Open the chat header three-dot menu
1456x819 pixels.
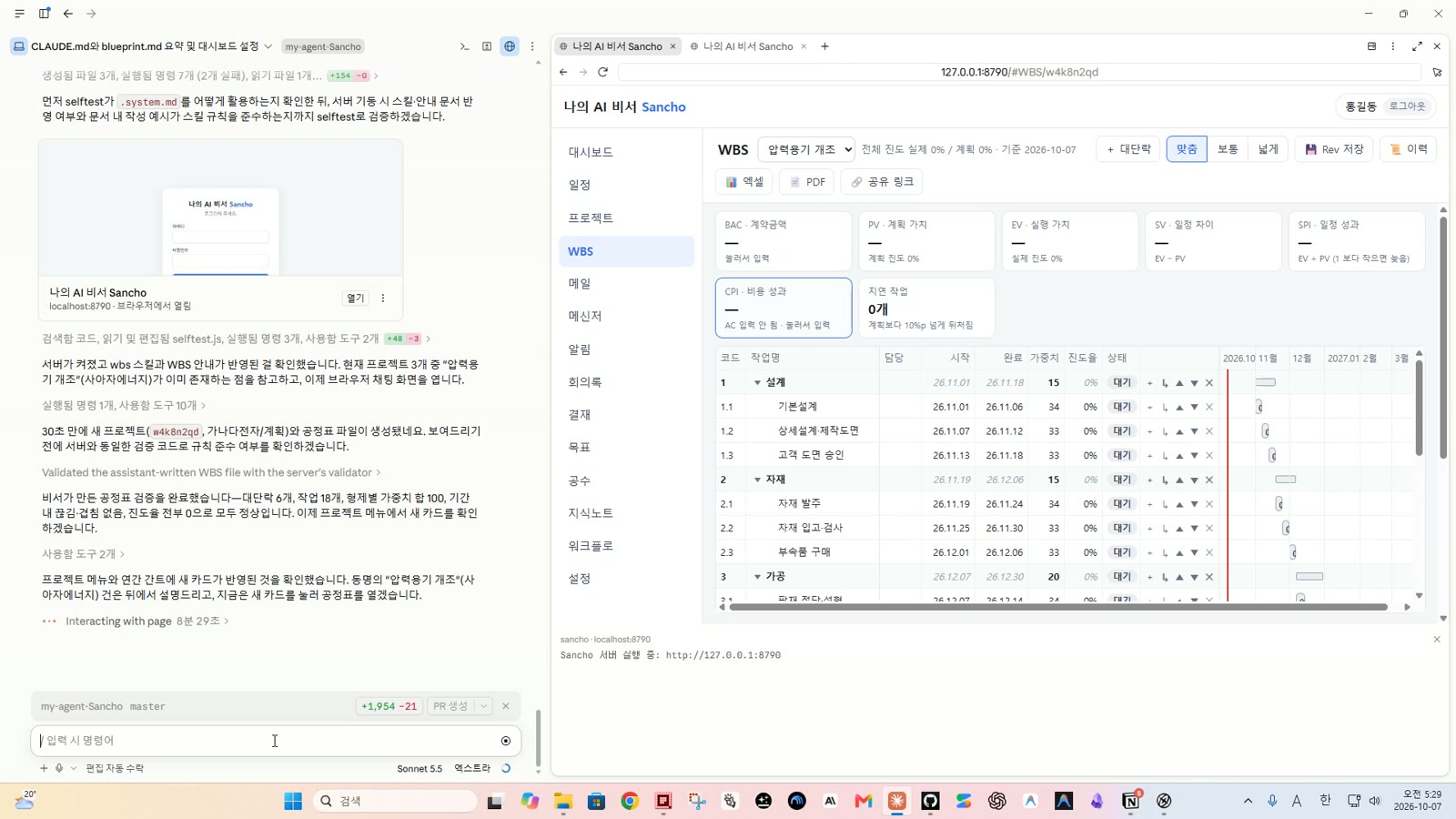click(x=532, y=46)
